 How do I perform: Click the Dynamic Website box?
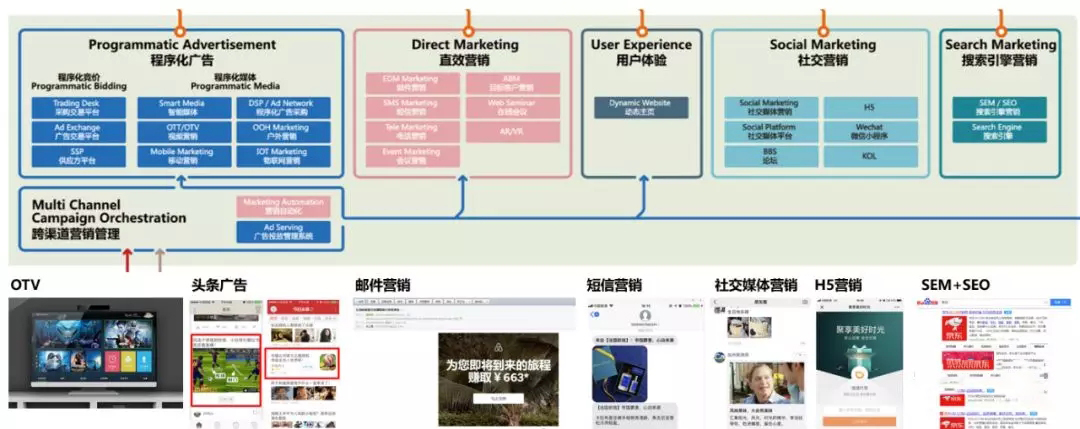click(640, 107)
